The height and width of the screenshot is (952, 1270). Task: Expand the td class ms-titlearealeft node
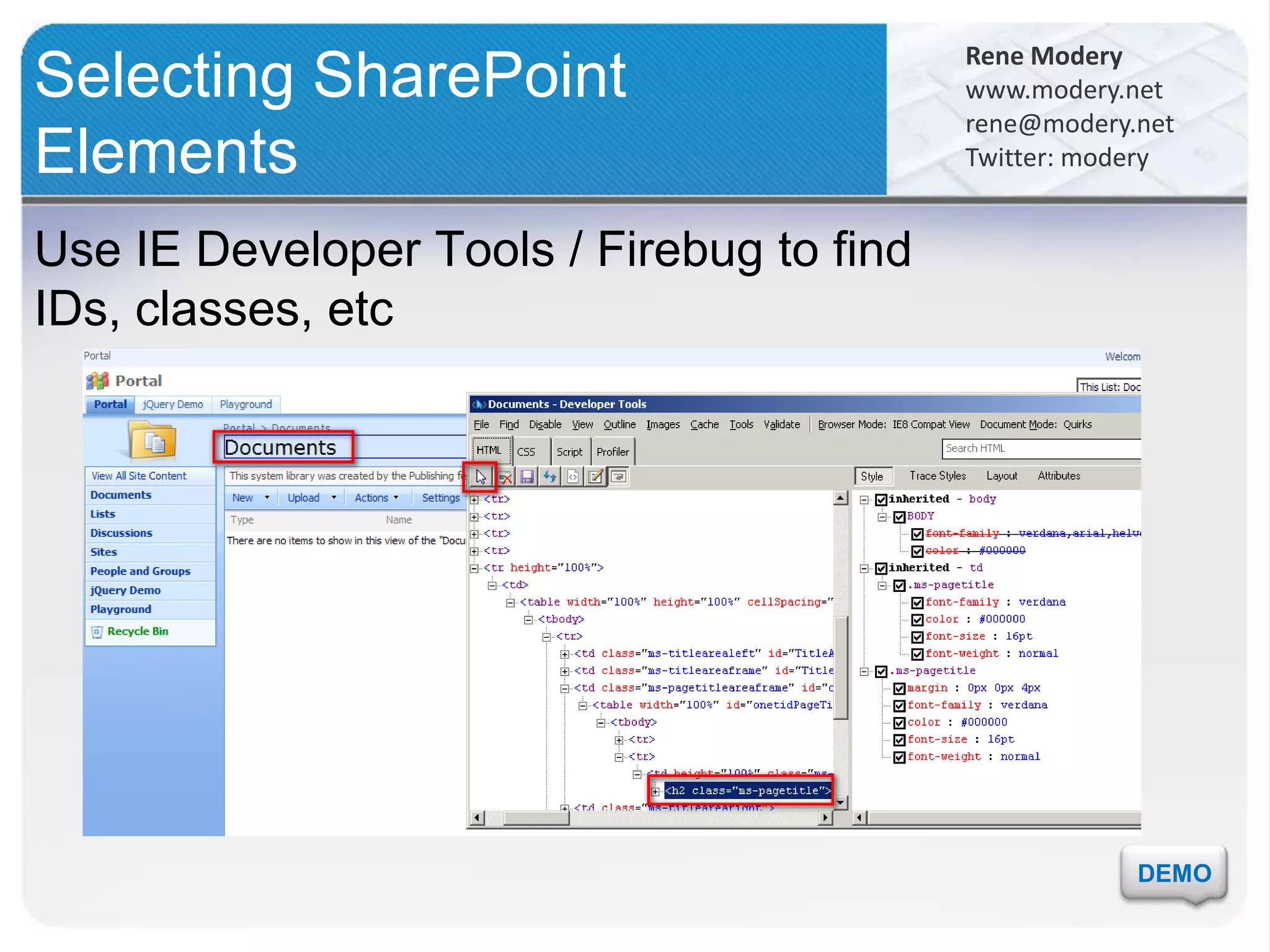click(x=564, y=654)
